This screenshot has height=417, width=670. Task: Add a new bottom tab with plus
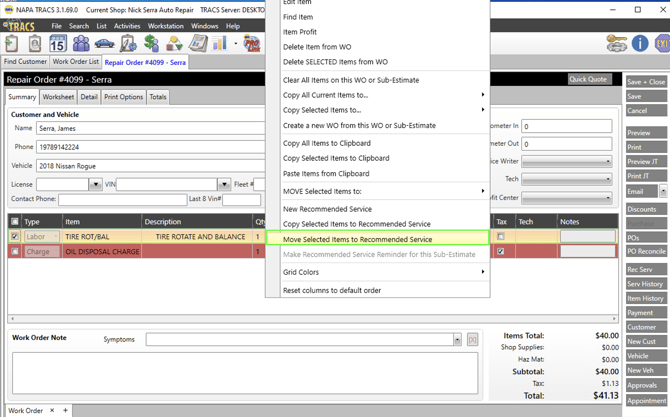pyautogui.click(x=65, y=410)
